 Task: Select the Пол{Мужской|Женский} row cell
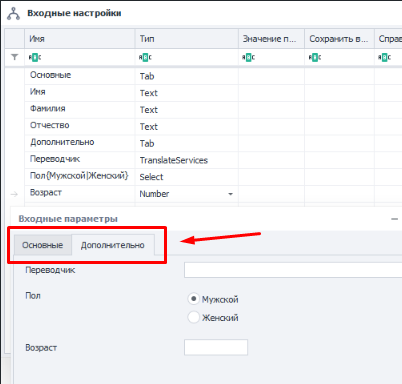(80, 177)
